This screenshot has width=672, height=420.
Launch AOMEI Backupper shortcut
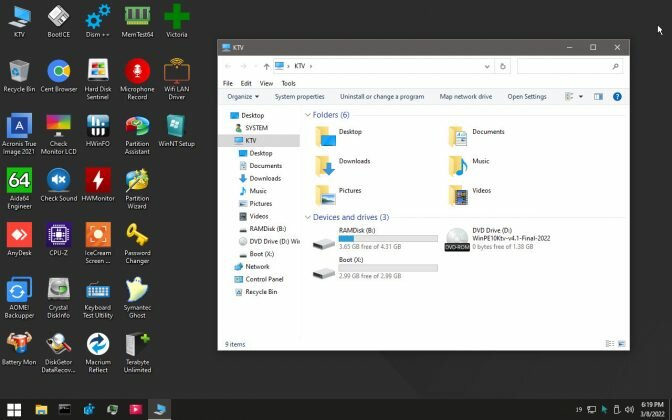coord(19,298)
